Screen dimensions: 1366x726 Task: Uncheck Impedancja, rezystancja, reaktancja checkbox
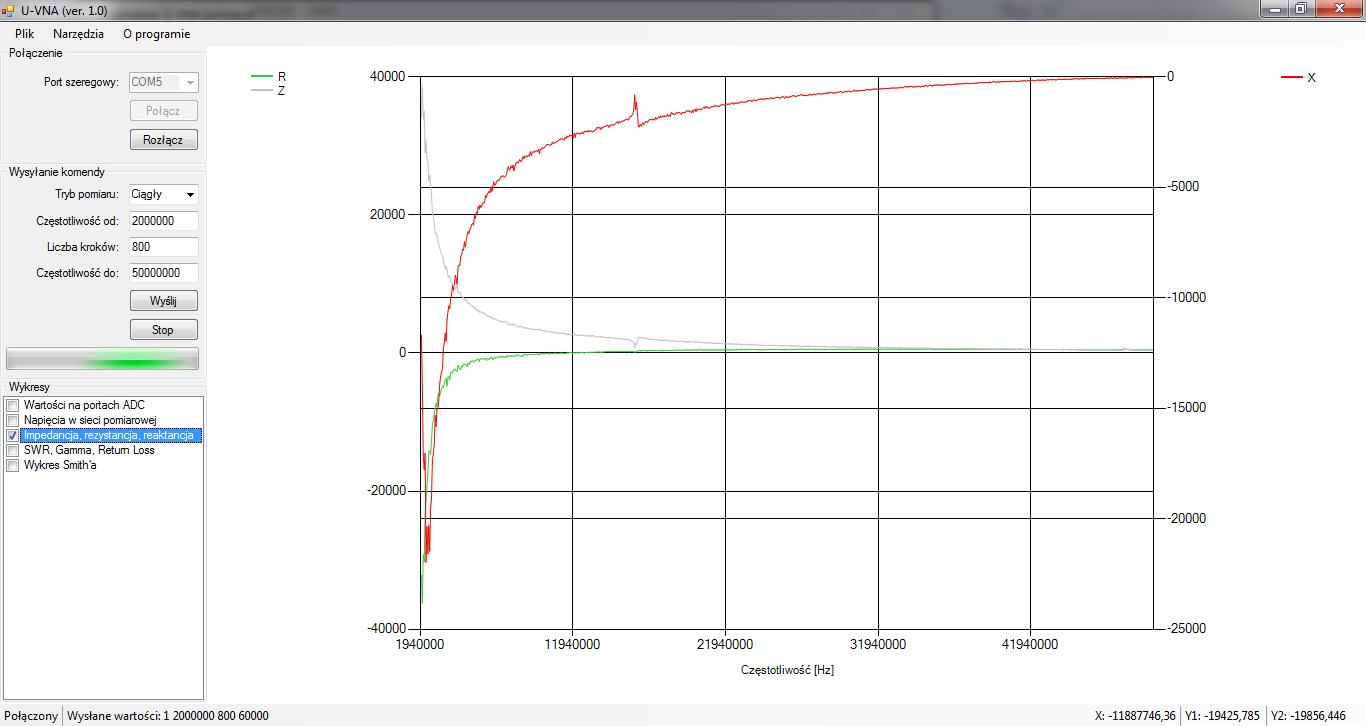pyautogui.click(x=13, y=436)
